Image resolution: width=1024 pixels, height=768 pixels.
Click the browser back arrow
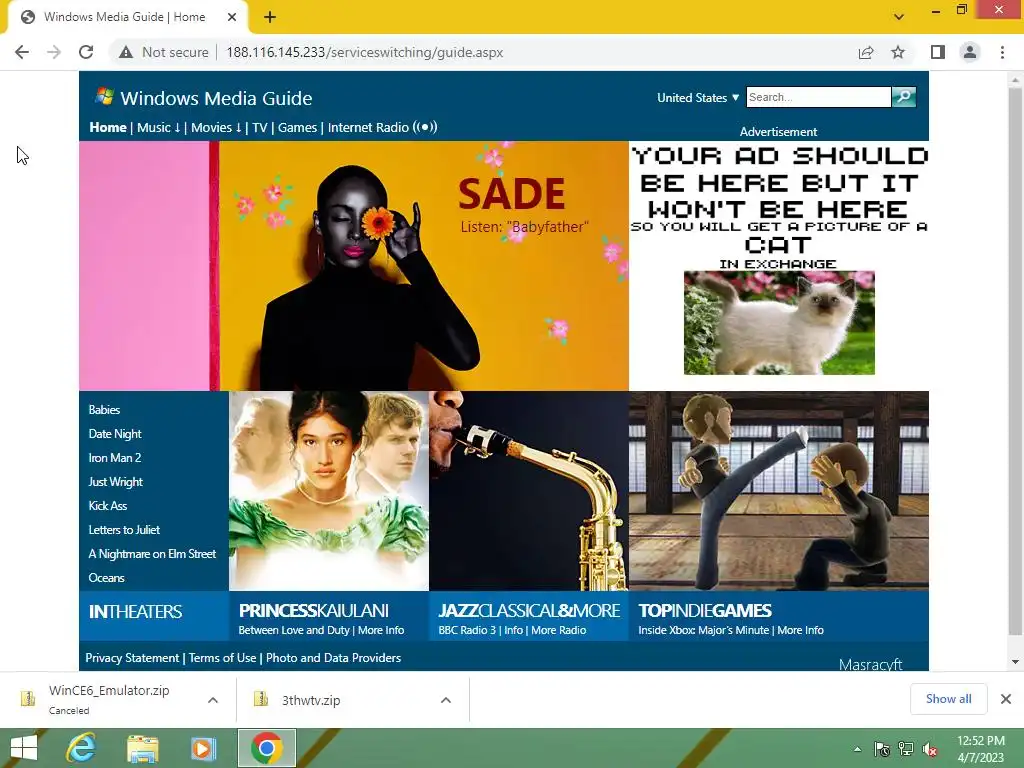point(22,52)
